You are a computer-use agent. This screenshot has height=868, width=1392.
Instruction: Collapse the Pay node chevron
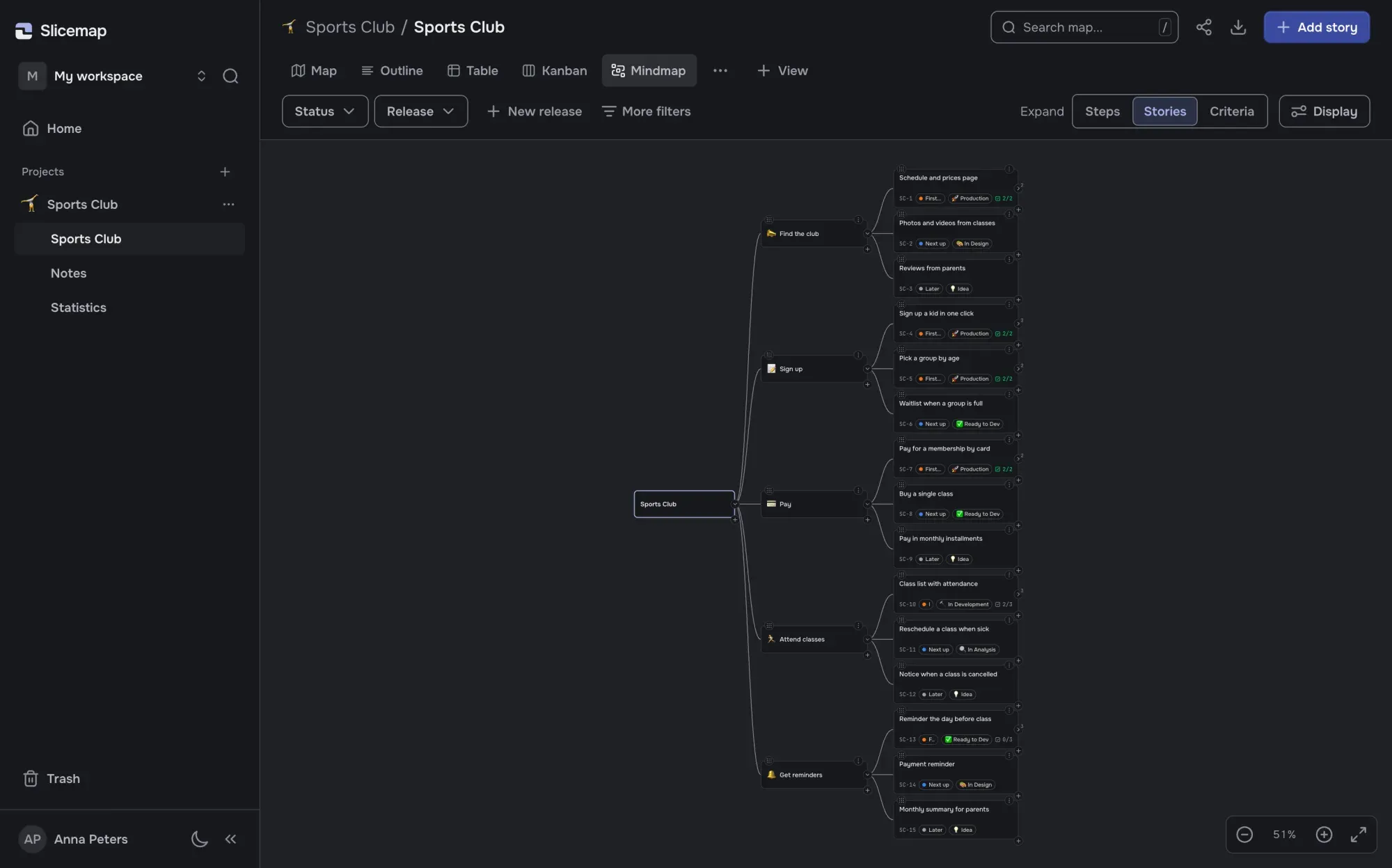[867, 504]
